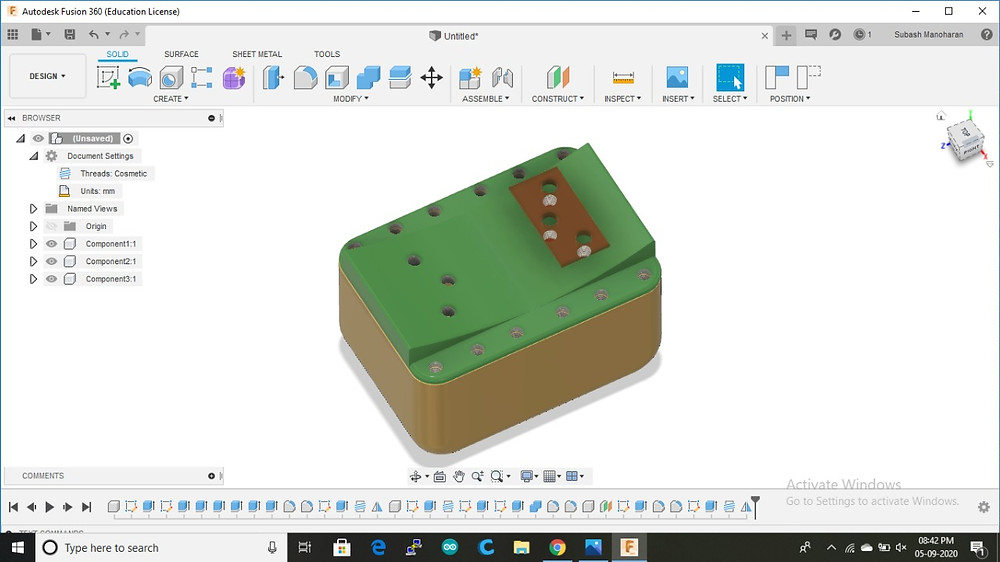The image size is (1000, 562).
Task: Switch to the TOOLS tab
Action: click(x=327, y=54)
